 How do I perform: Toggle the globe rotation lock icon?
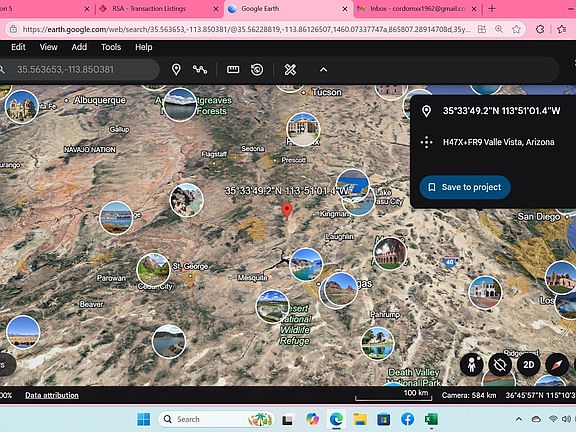pos(500,364)
